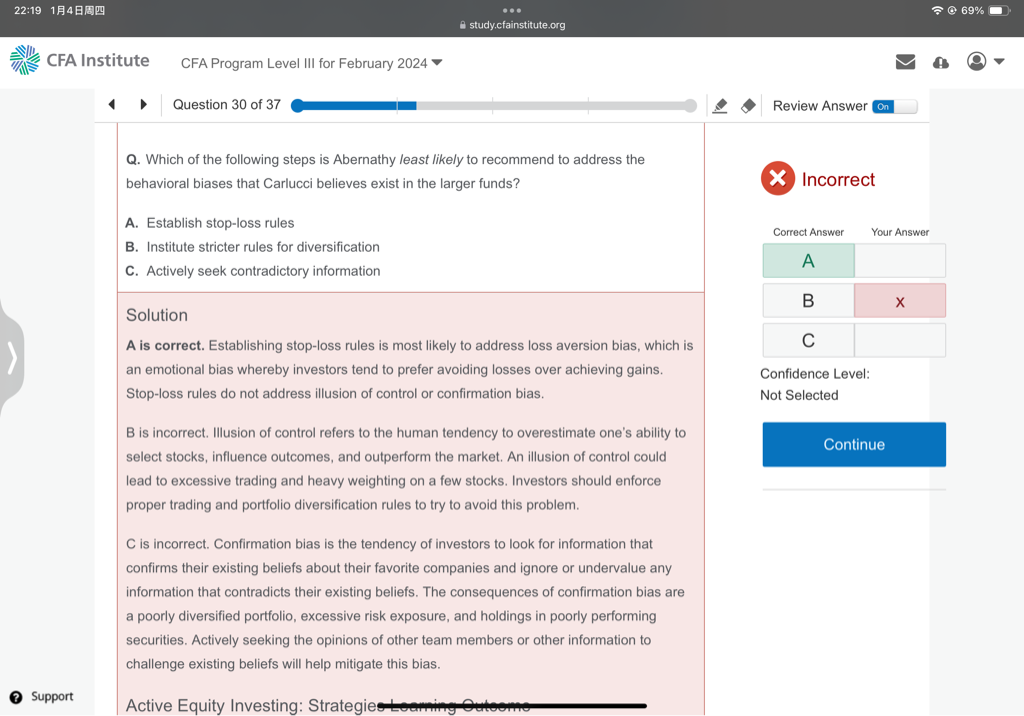Expand the account menu caret
Screen dimensions: 1024x716
tap(999, 62)
